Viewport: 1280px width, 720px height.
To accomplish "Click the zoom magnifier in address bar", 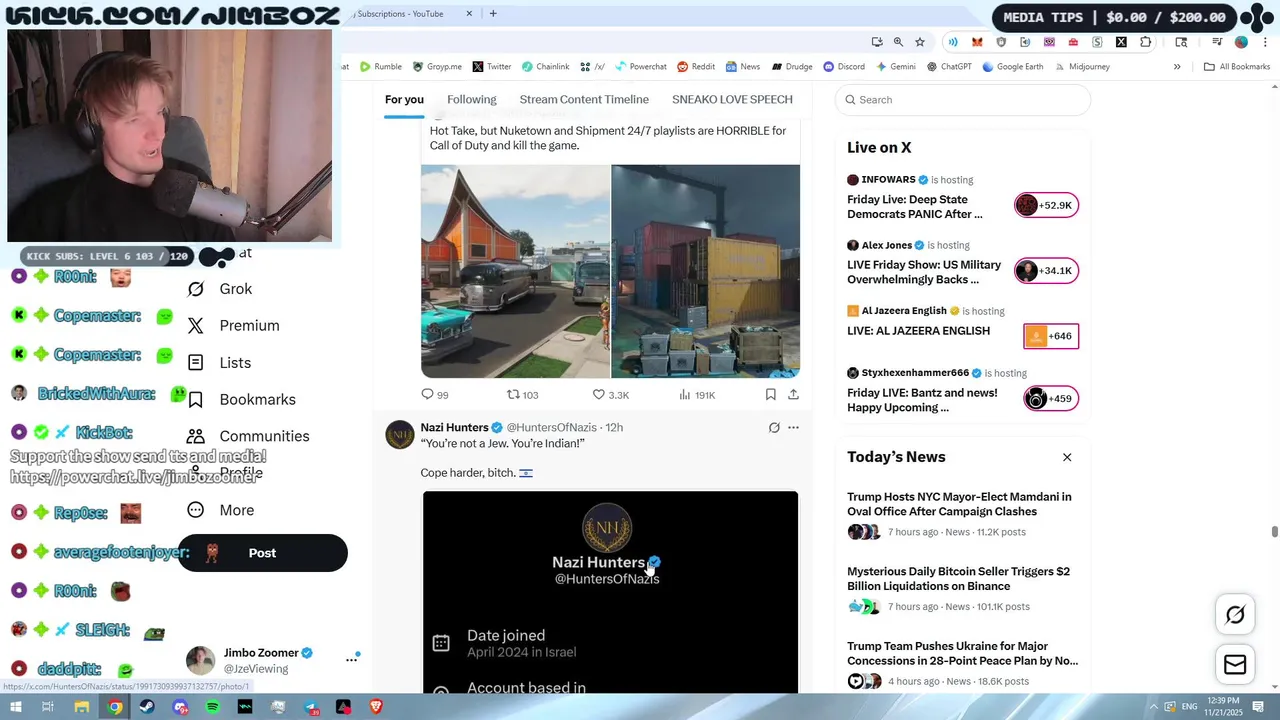I will (x=898, y=42).
